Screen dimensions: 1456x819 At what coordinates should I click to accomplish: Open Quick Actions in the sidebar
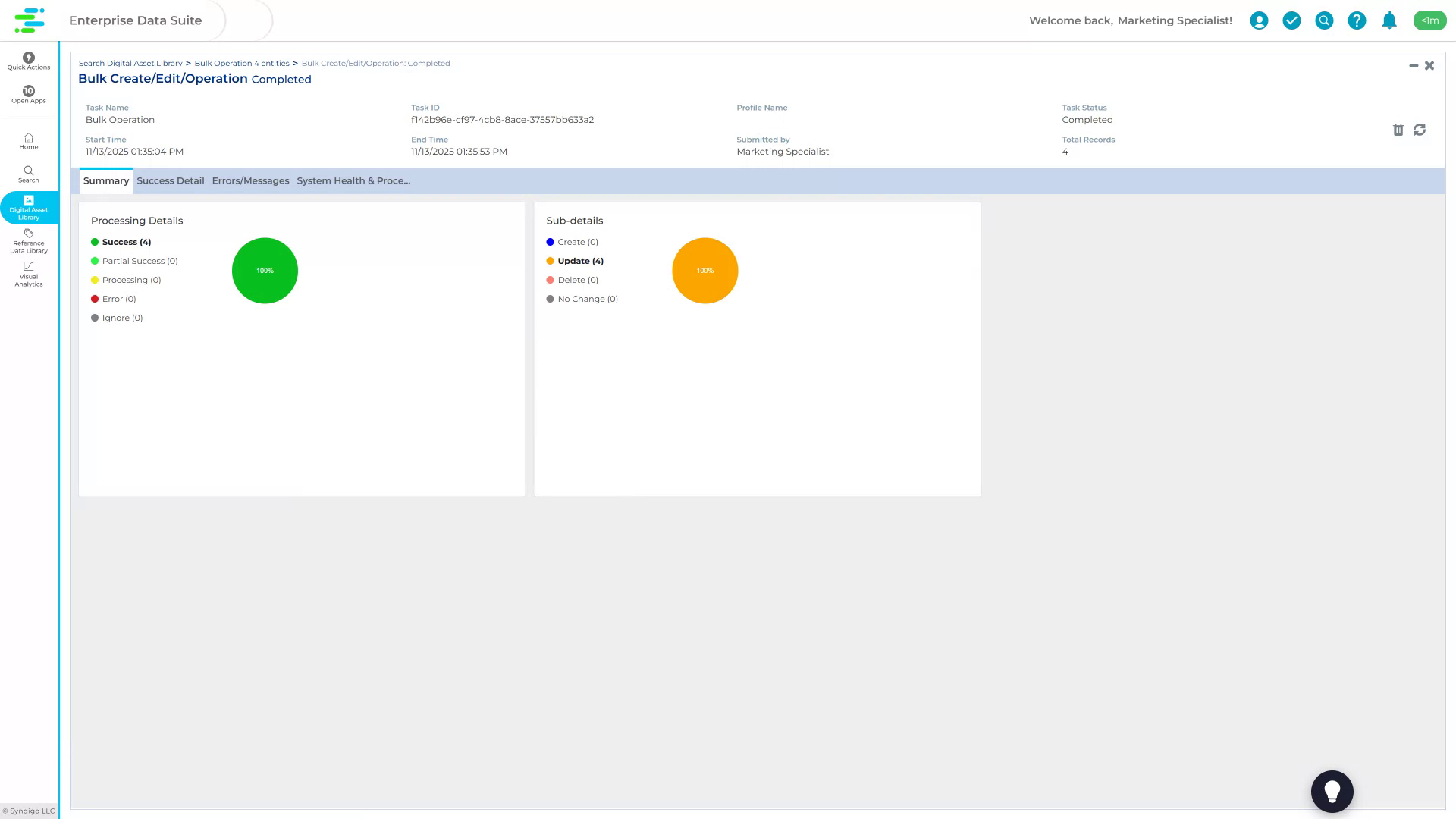pyautogui.click(x=28, y=61)
